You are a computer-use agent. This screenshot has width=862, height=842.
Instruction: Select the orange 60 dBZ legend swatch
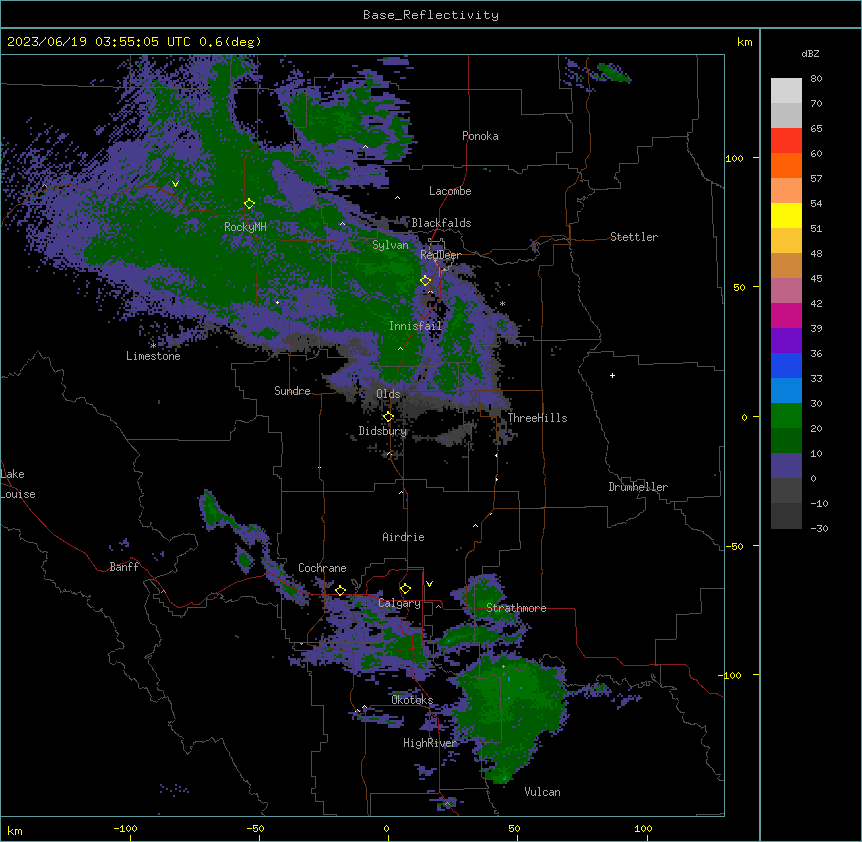coord(786,165)
